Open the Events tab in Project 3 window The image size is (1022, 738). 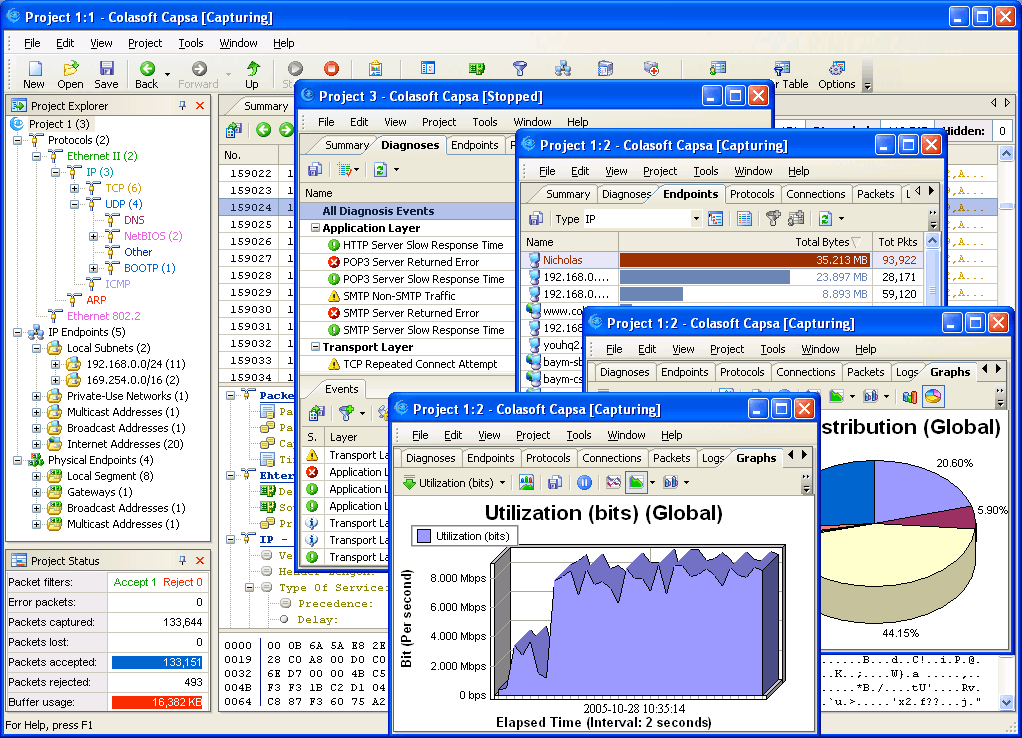point(342,389)
